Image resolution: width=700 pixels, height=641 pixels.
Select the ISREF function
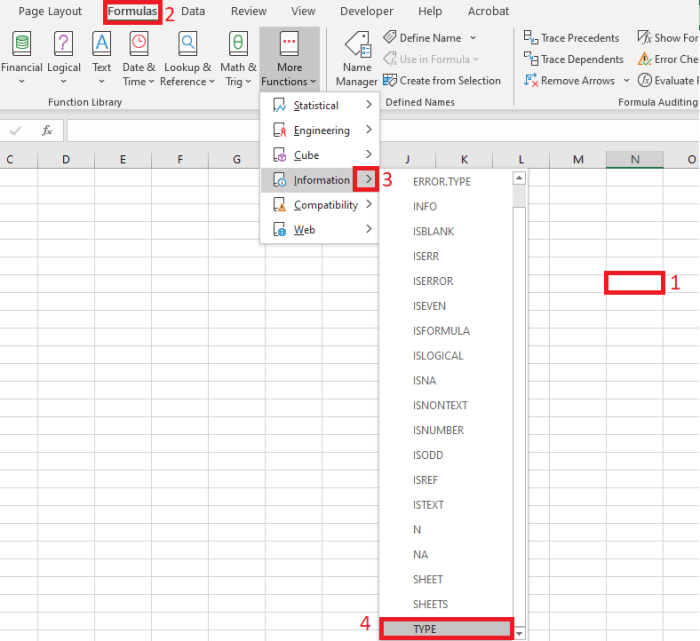446,480
